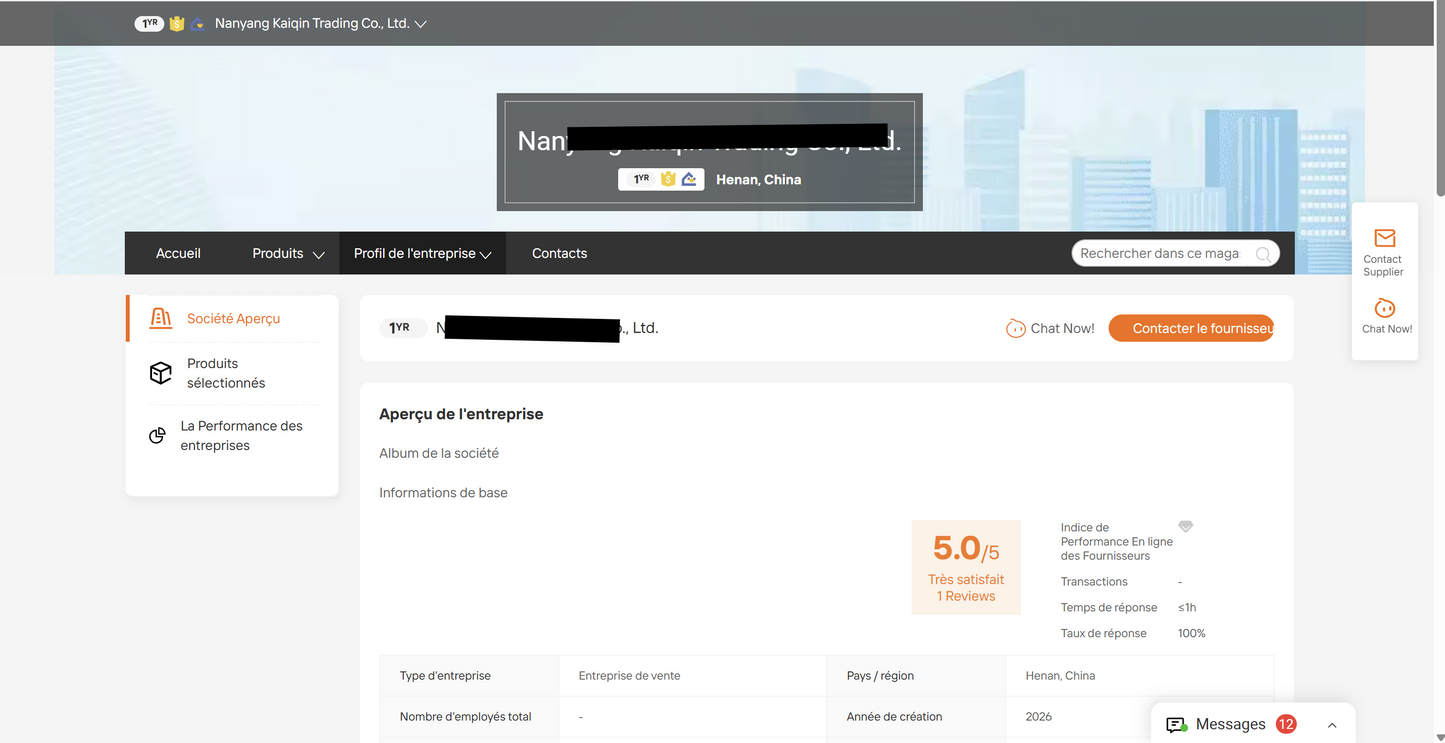
Task: Click the Pays / région table cell
Action: coord(916,676)
